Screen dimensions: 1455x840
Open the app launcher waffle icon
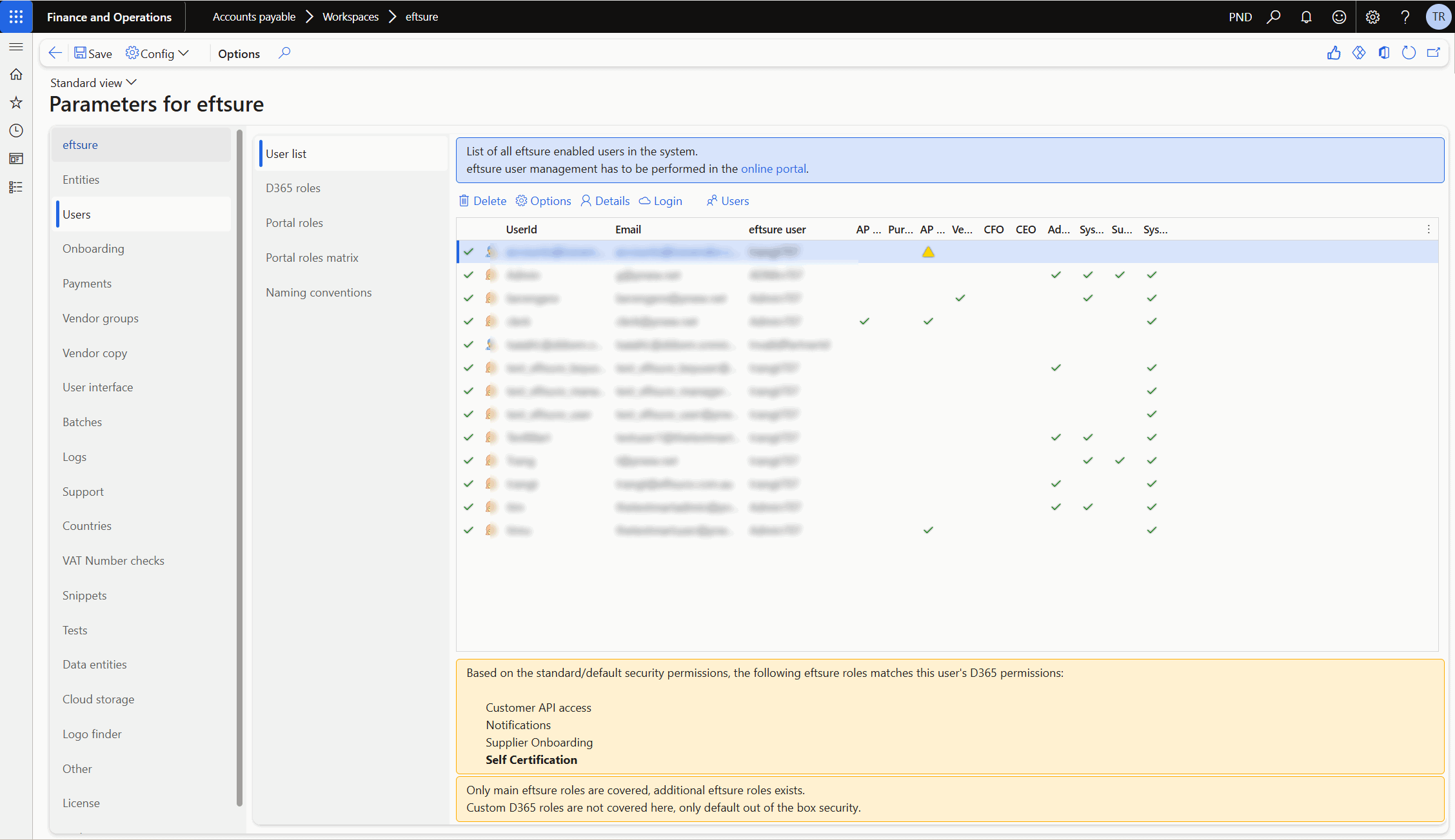pyautogui.click(x=16, y=17)
